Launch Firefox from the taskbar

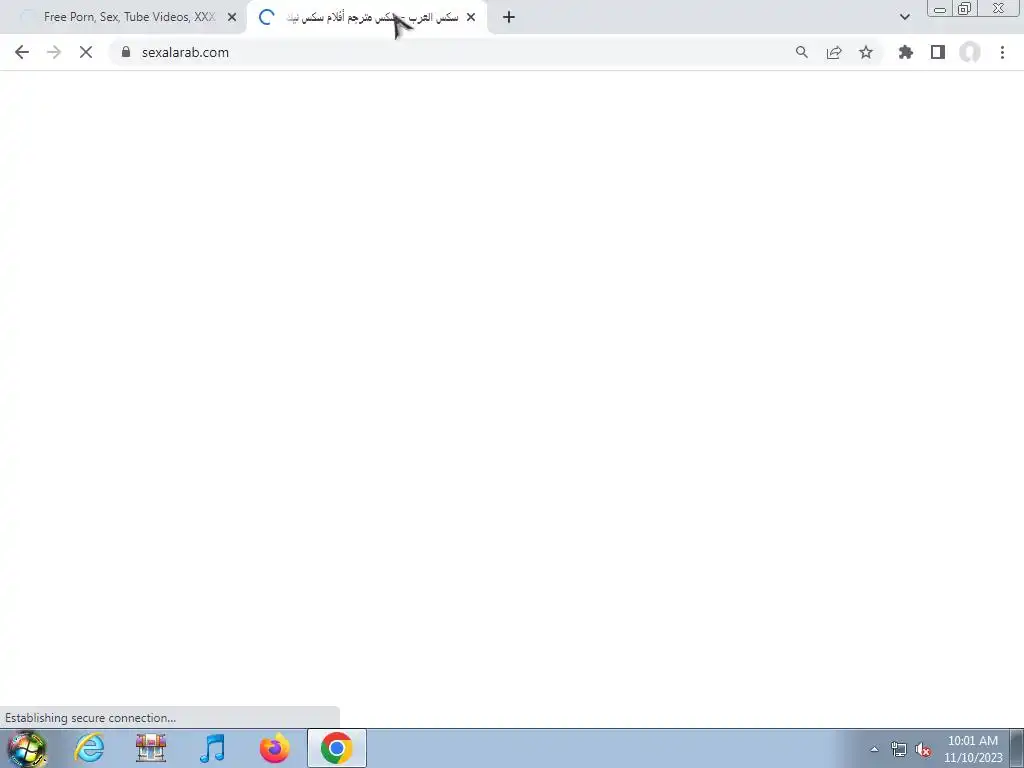(x=274, y=748)
